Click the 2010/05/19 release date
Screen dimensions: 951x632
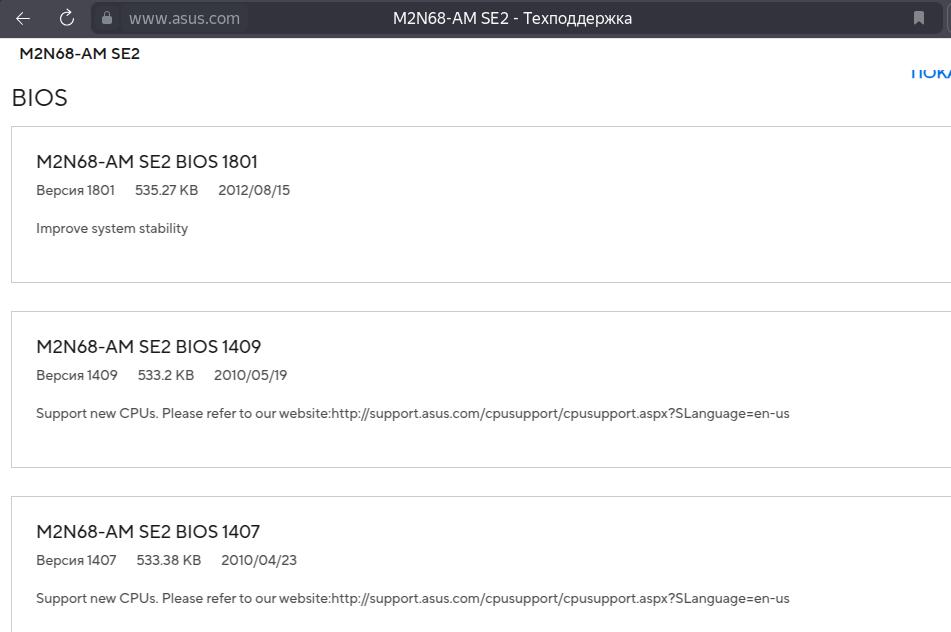(251, 375)
